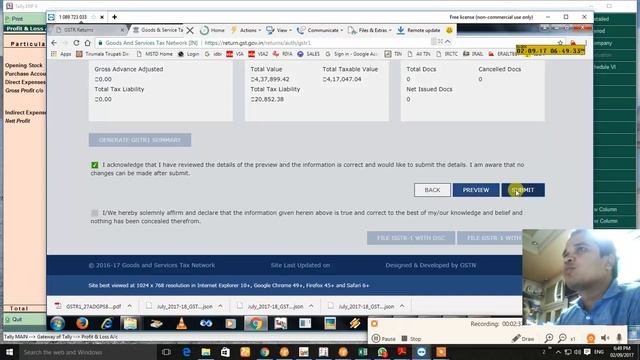This screenshot has width=640, height=360.
Task: Click the PREVIEW button
Action: (x=476, y=190)
